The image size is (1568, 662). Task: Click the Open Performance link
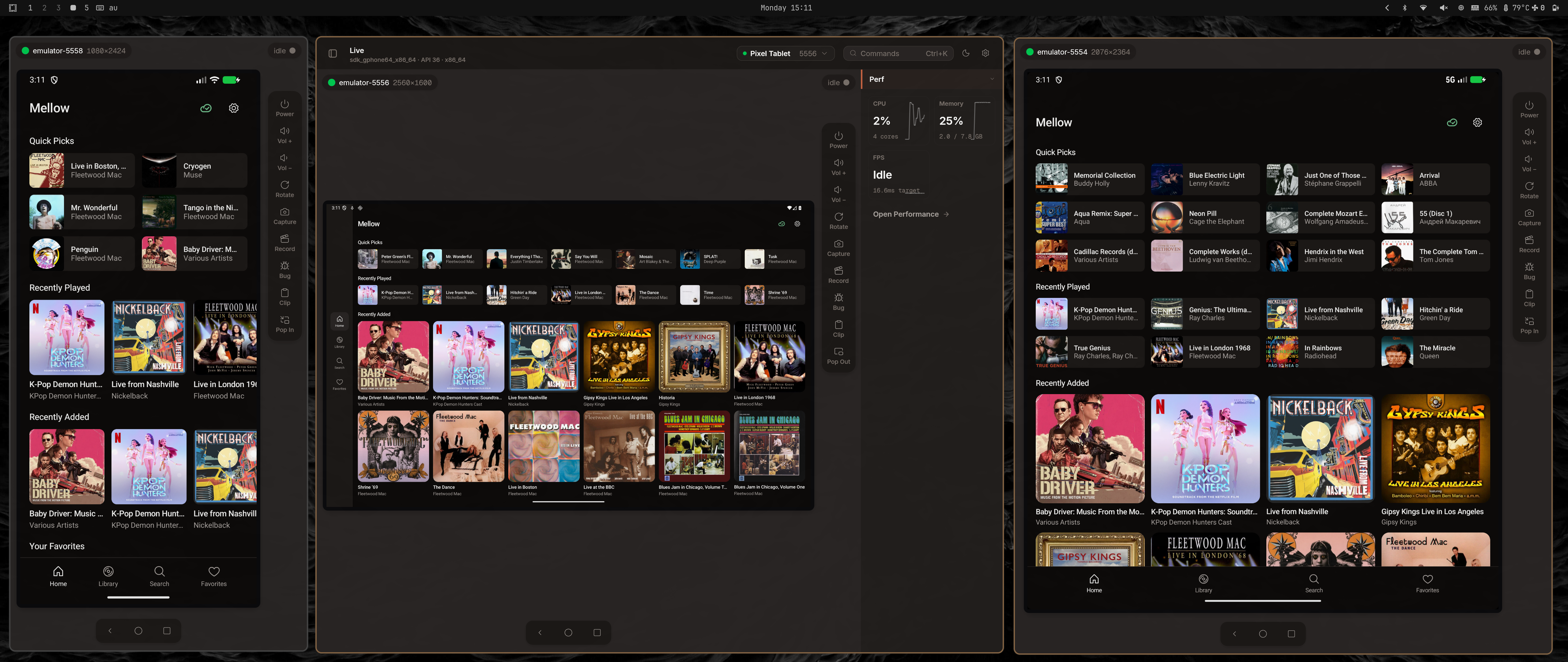point(910,214)
